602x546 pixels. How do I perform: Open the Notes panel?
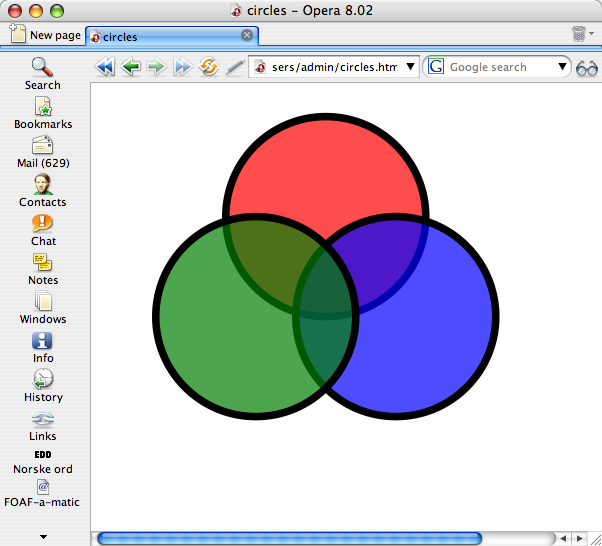42,269
